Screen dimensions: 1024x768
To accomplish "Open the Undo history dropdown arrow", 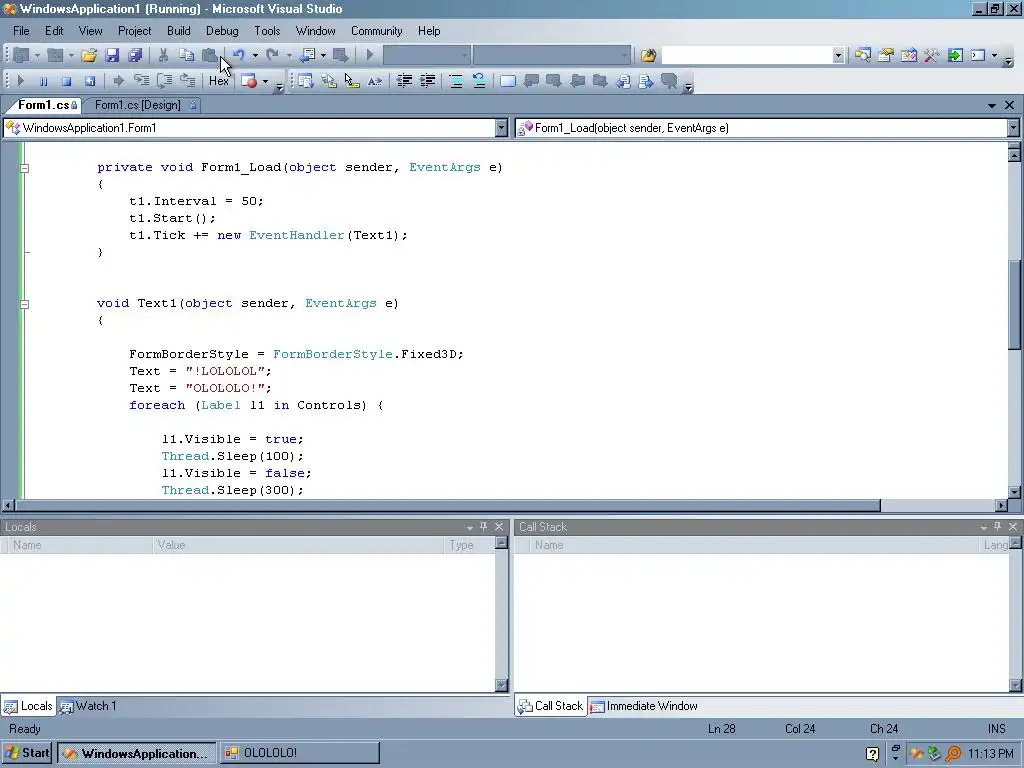I will click(x=255, y=56).
